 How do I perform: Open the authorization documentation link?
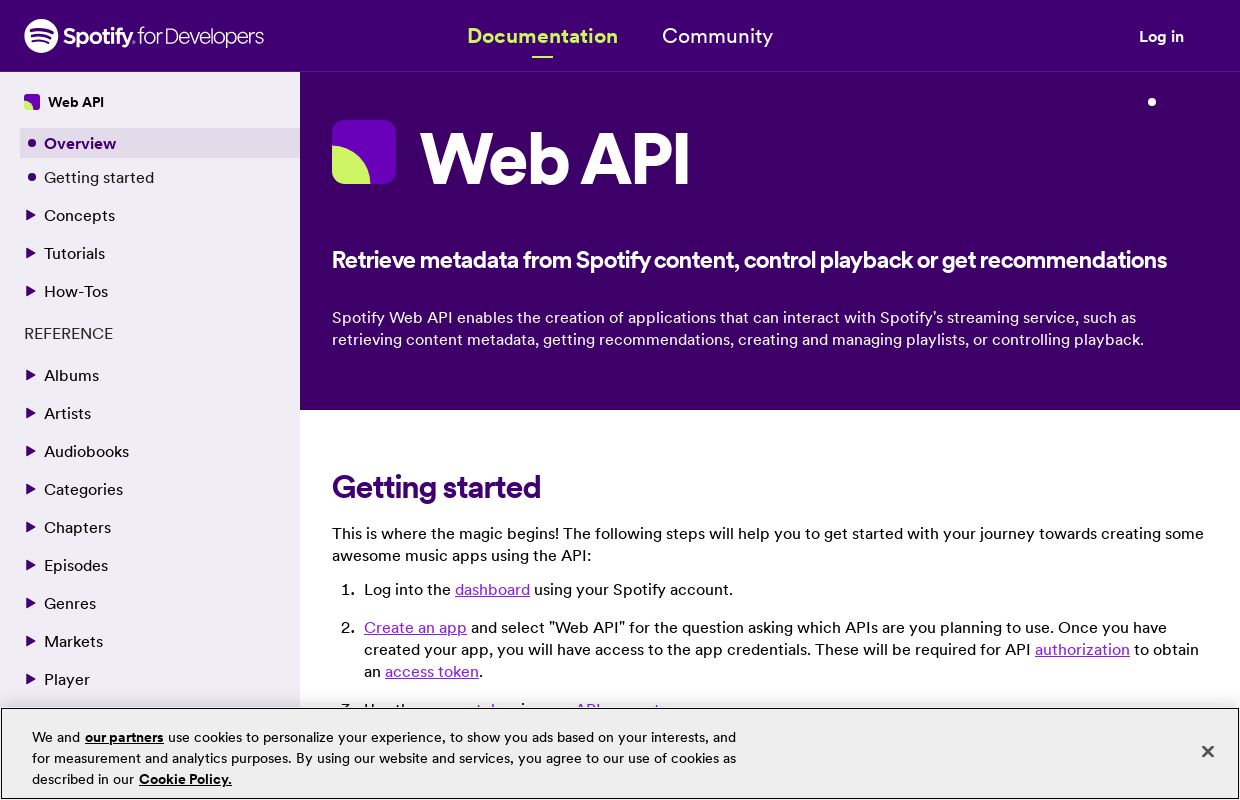pyautogui.click(x=1082, y=649)
